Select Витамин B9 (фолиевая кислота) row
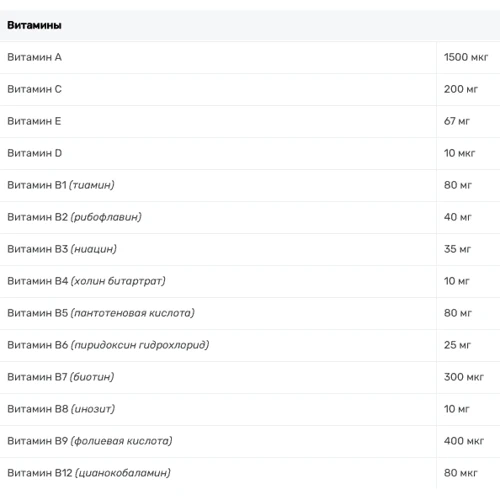The width and height of the screenshot is (500, 500). click(250, 441)
